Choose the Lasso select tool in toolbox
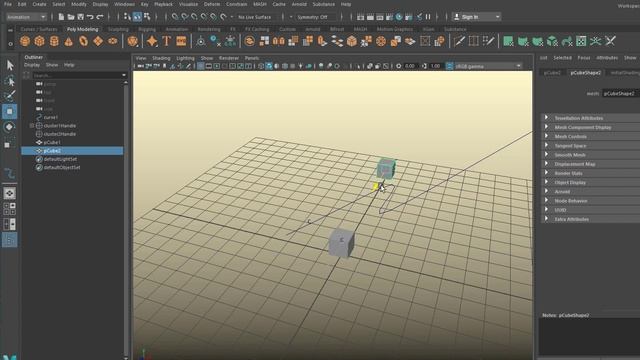 pos(10,81)
